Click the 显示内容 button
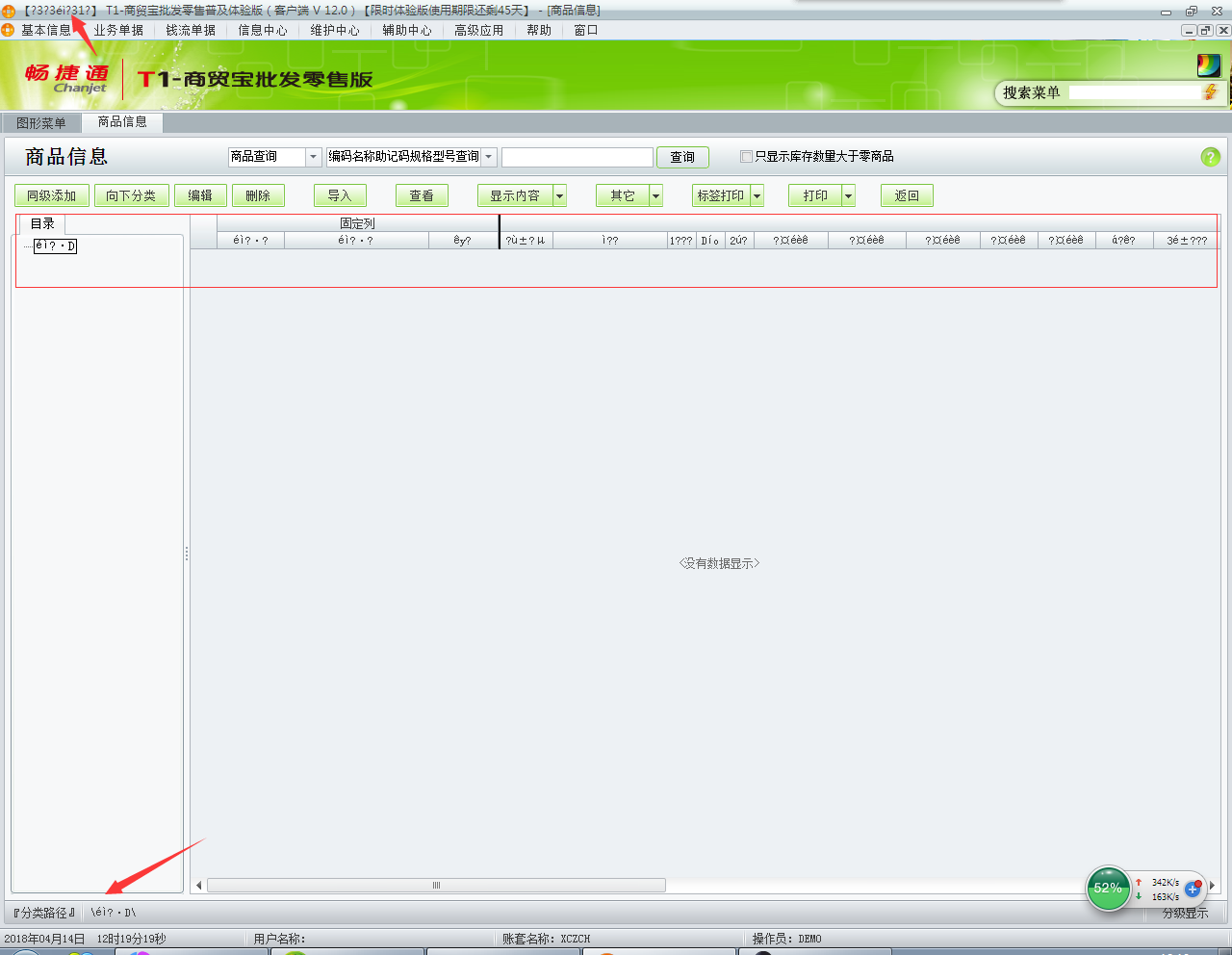 coord(515,195)
